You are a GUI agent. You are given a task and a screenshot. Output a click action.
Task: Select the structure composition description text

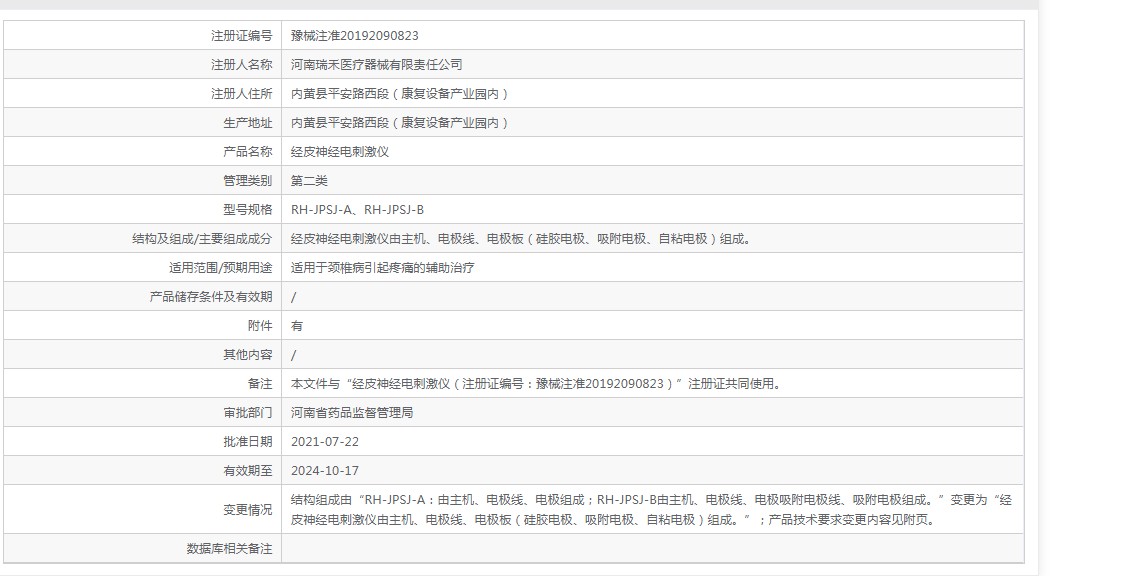tap(523, 239)
